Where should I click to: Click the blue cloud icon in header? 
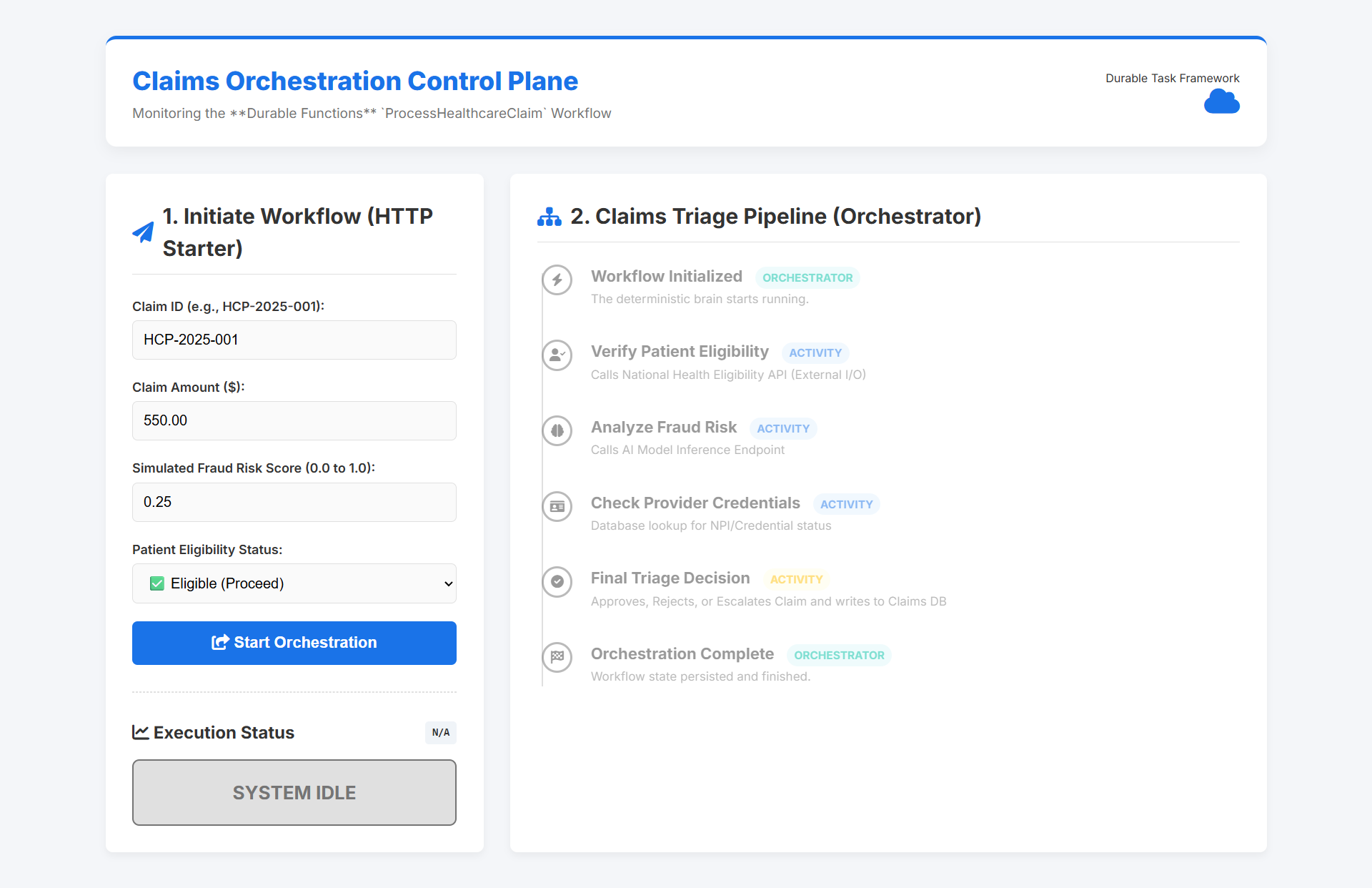[x=1221, y=102]
